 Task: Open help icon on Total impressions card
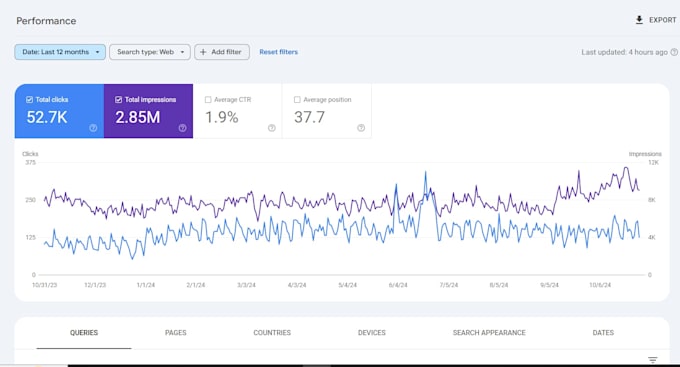click(x=183, y=128)
